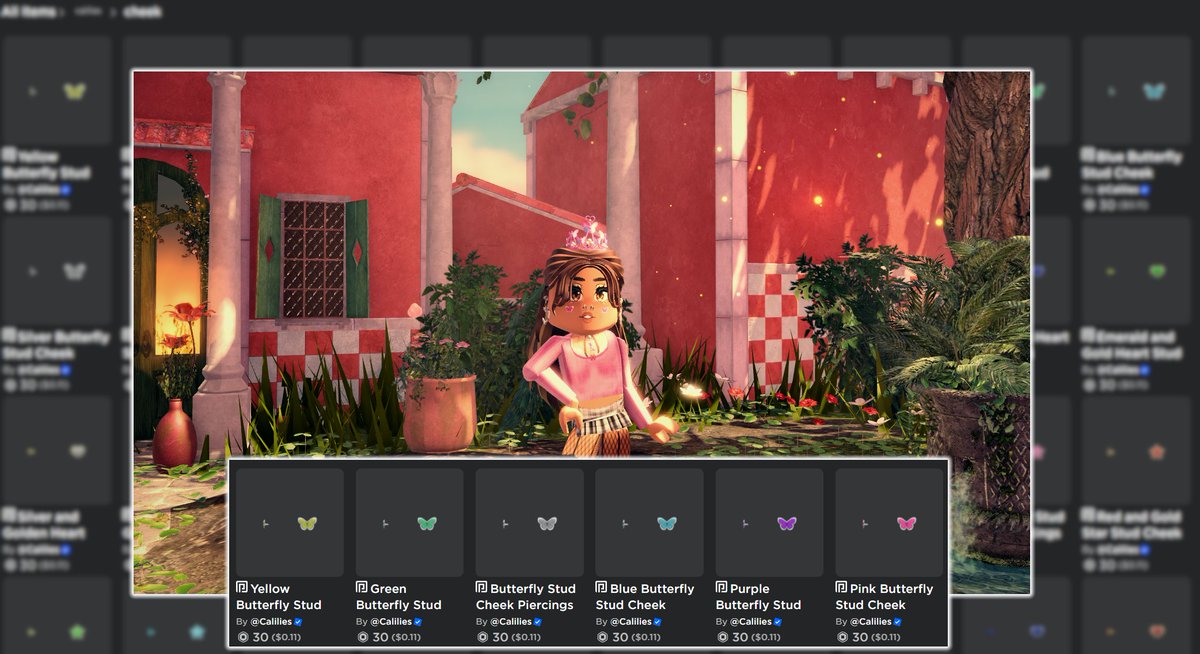
Task: Click the Blue Butterfly Stud Cheek title in the strip
Action: coord(645,597)
